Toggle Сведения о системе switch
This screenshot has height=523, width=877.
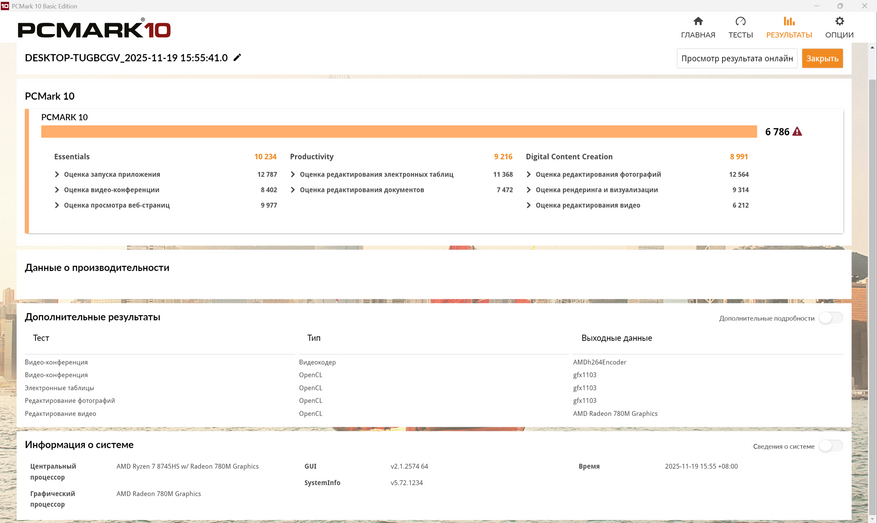831,446
